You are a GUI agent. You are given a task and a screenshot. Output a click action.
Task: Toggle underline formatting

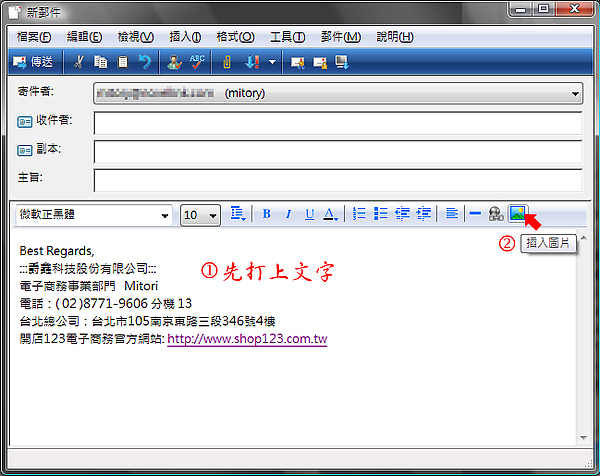[x=310, y=214]
